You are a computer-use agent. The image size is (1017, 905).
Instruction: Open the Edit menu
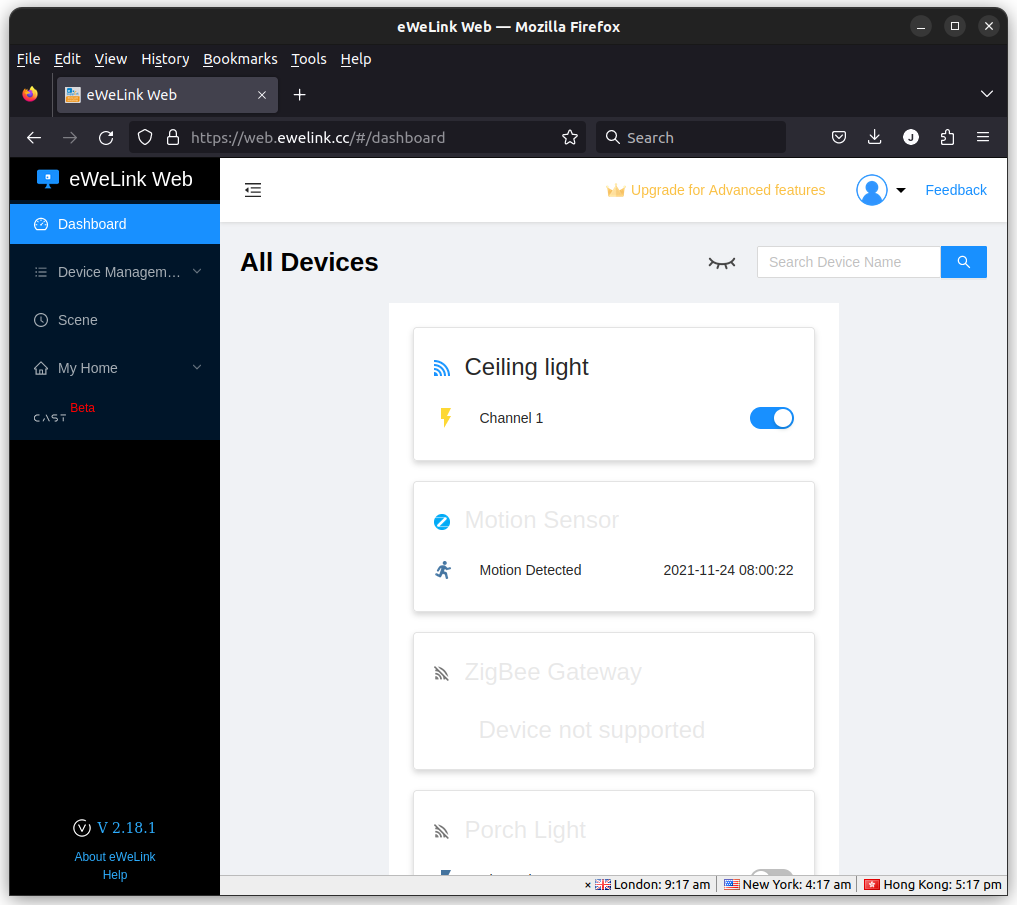(67, 59)
